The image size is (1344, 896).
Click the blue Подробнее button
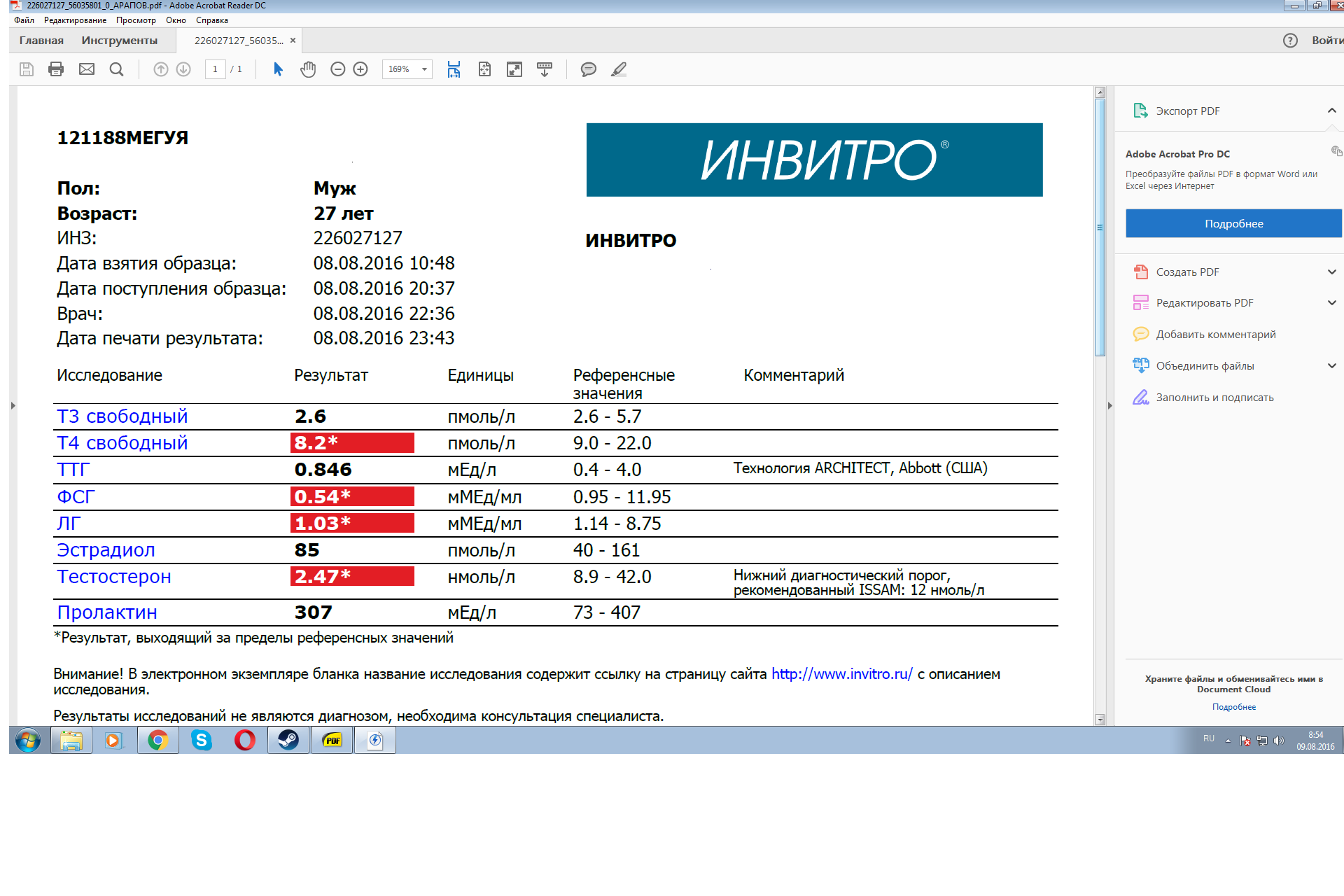1233,224
